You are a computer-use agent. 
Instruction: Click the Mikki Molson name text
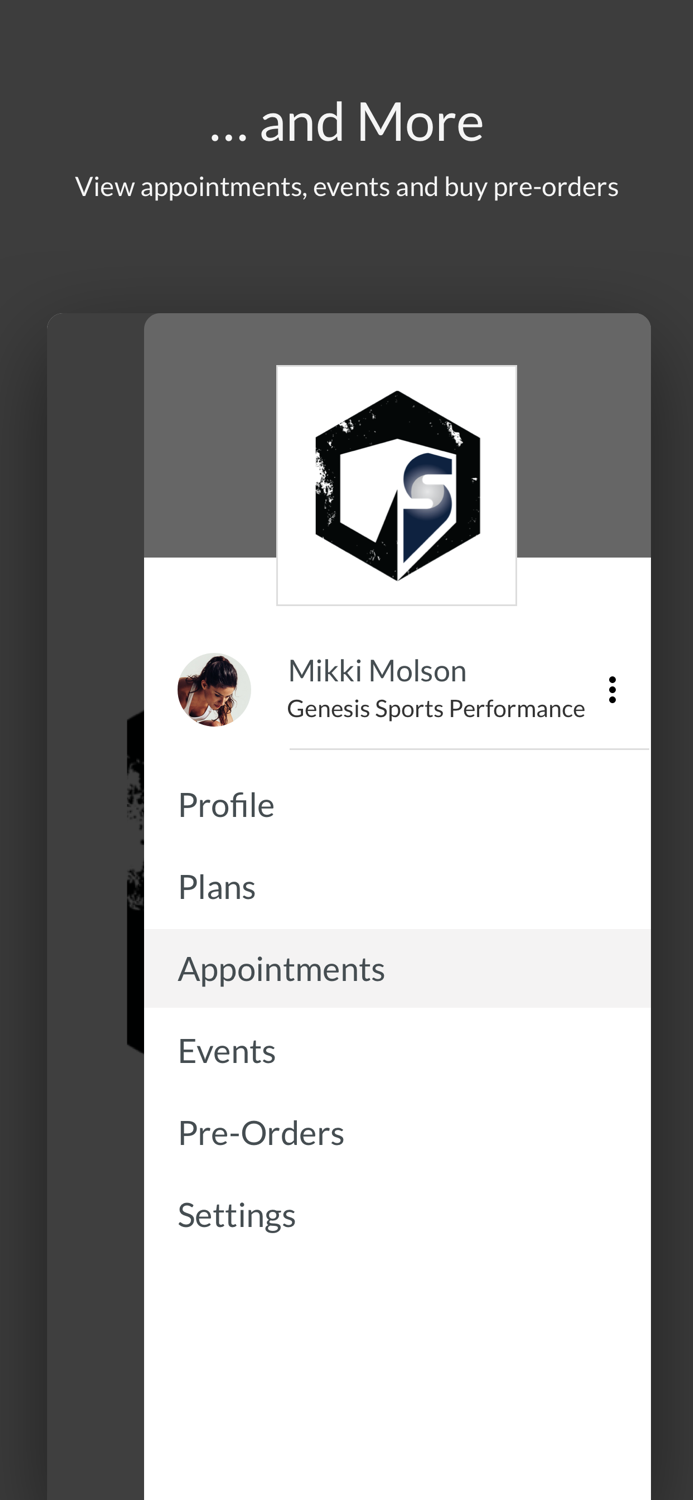tap(377, 670)
